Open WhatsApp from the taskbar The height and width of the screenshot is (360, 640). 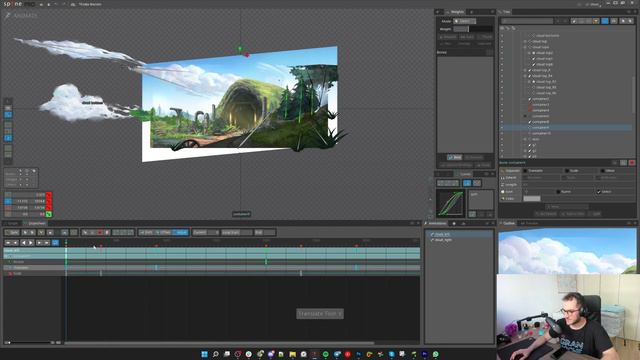pos(436,354)
